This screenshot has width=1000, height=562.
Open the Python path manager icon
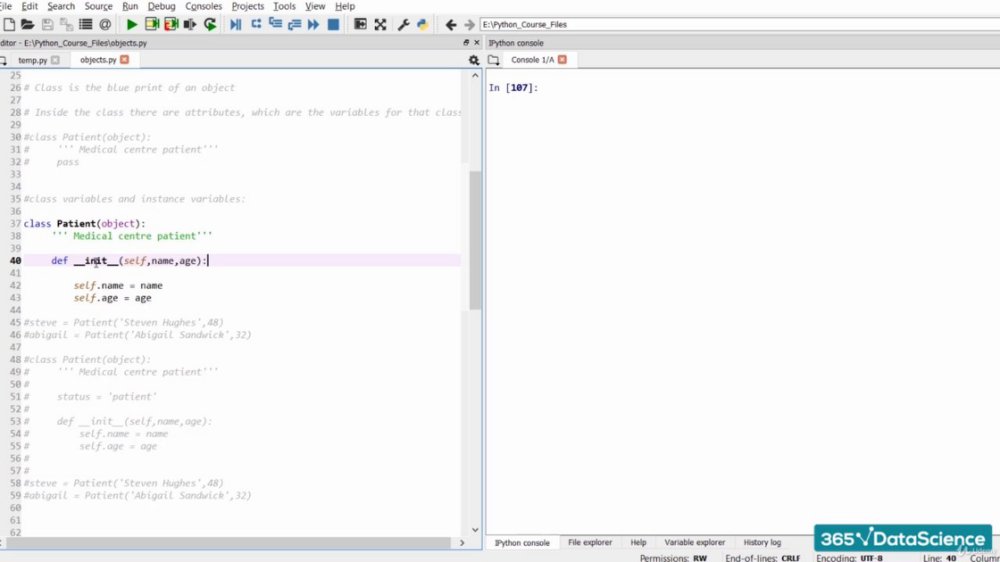pyautogui.click(x=422, y=24)
